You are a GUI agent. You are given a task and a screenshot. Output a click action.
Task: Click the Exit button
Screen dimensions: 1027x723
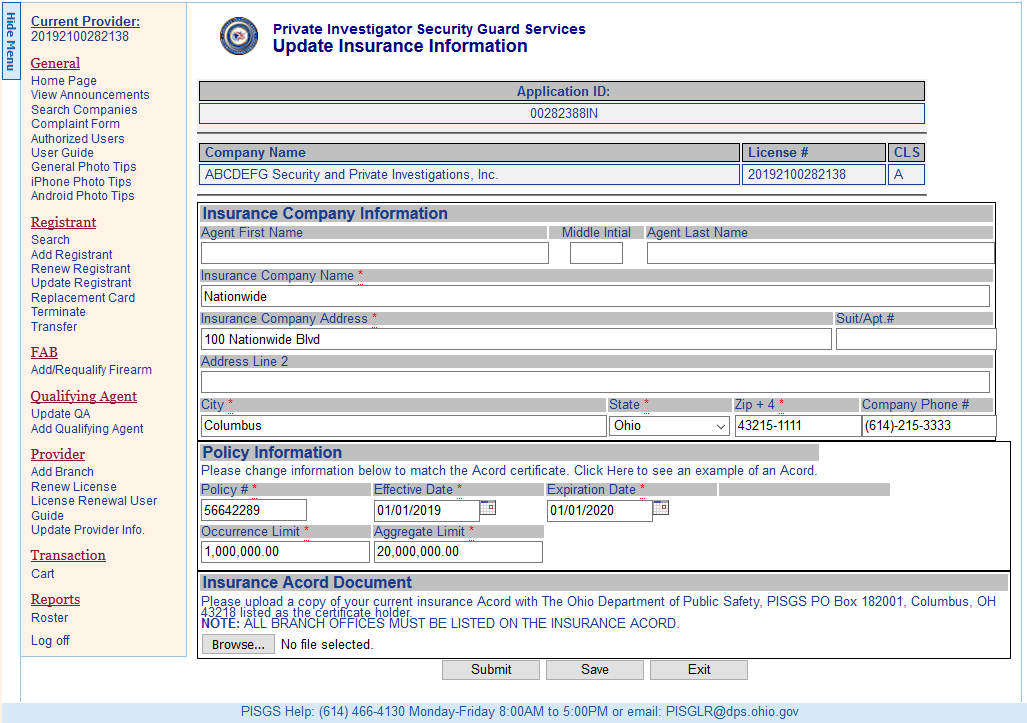click(699, 670)
